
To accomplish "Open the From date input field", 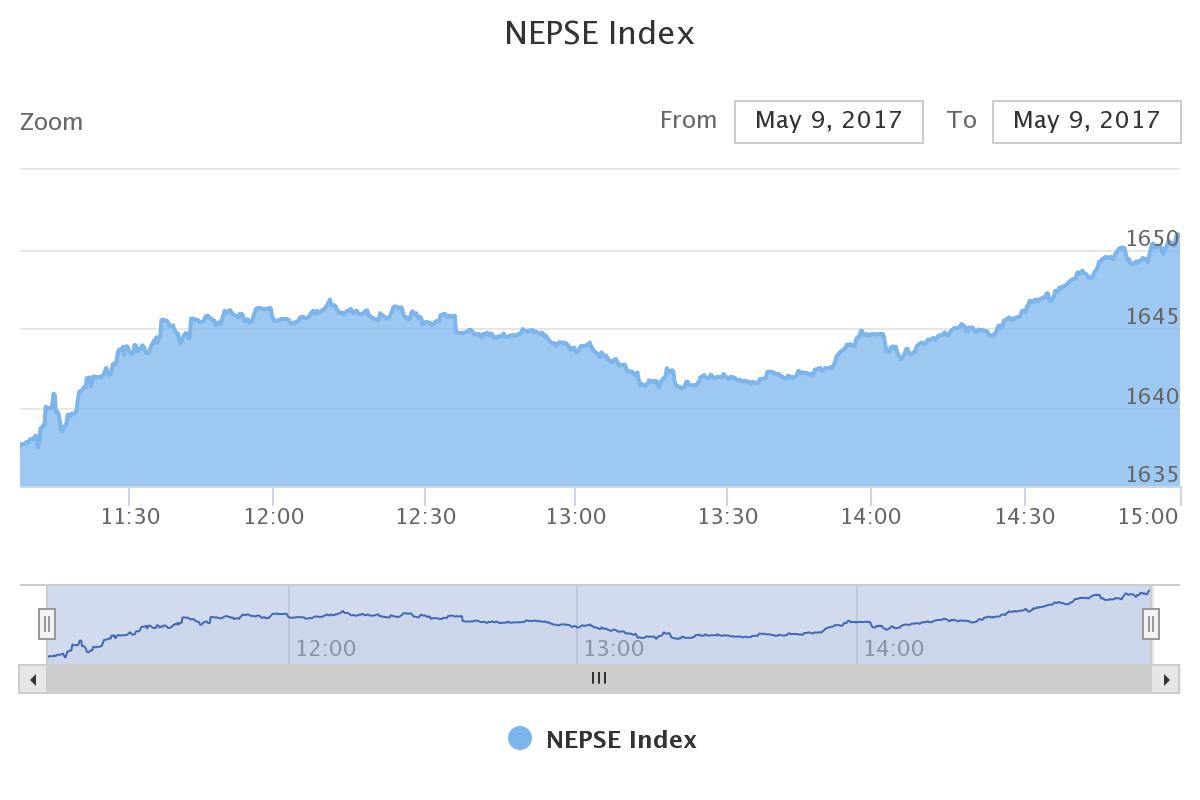I will tap(828, 121).
